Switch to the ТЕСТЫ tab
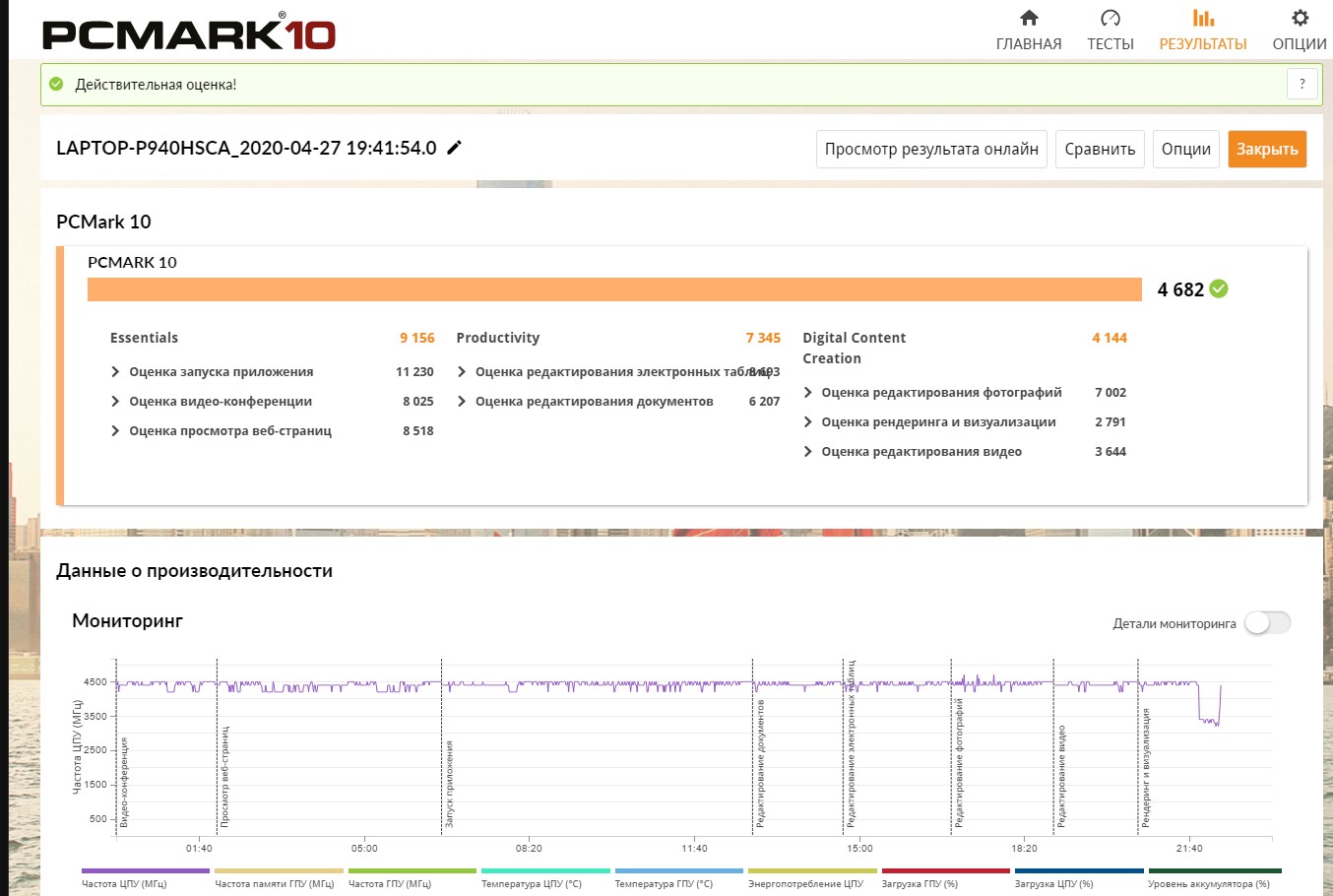The height and width of the screenshot is (896, 1333). click(1111, 31)
